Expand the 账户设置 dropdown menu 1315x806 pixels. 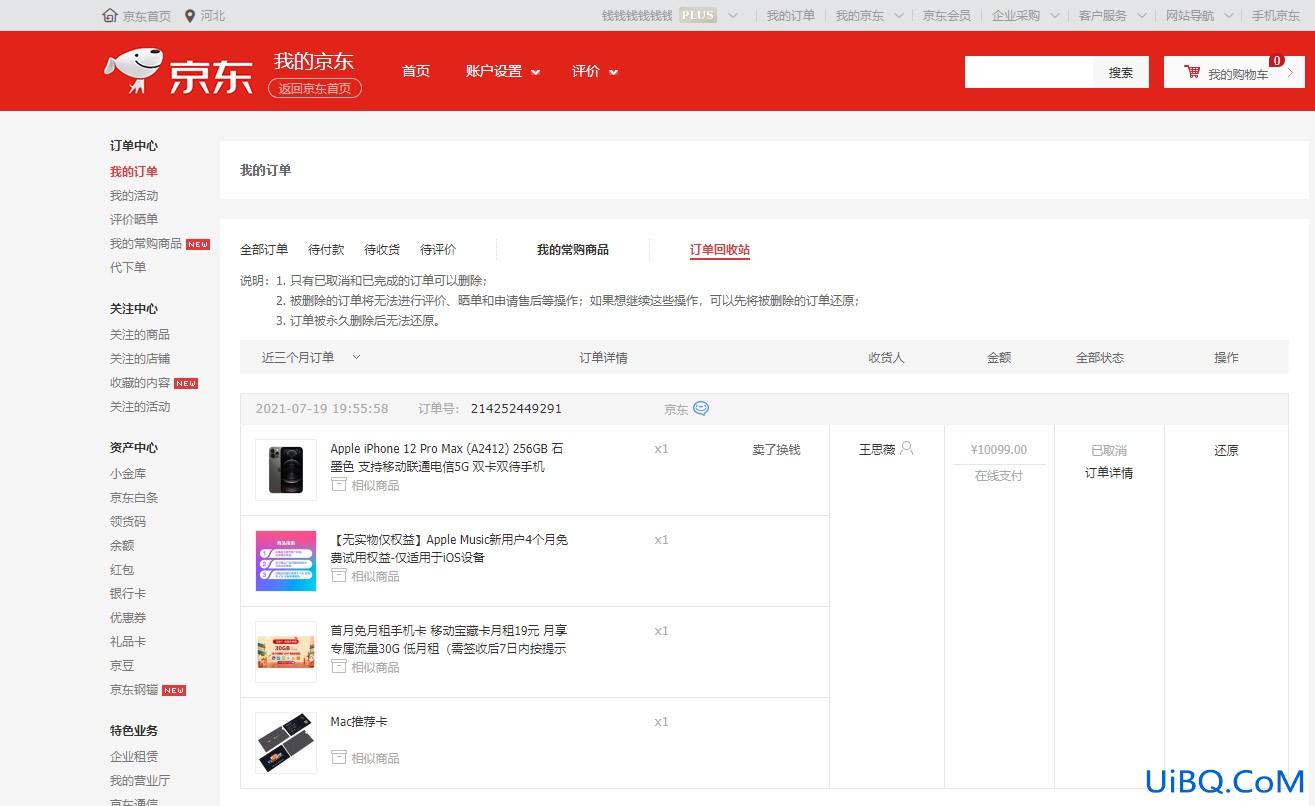pyautogui.click(x=535, y=72)
